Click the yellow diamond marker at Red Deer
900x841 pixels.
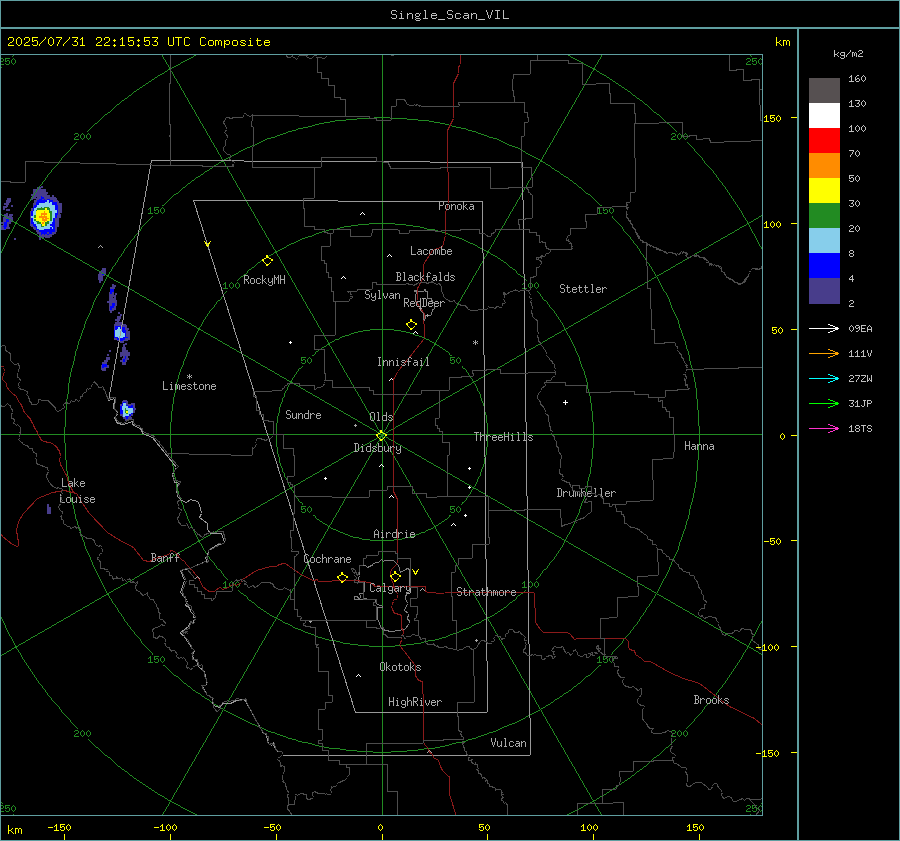tap(411, 325)
